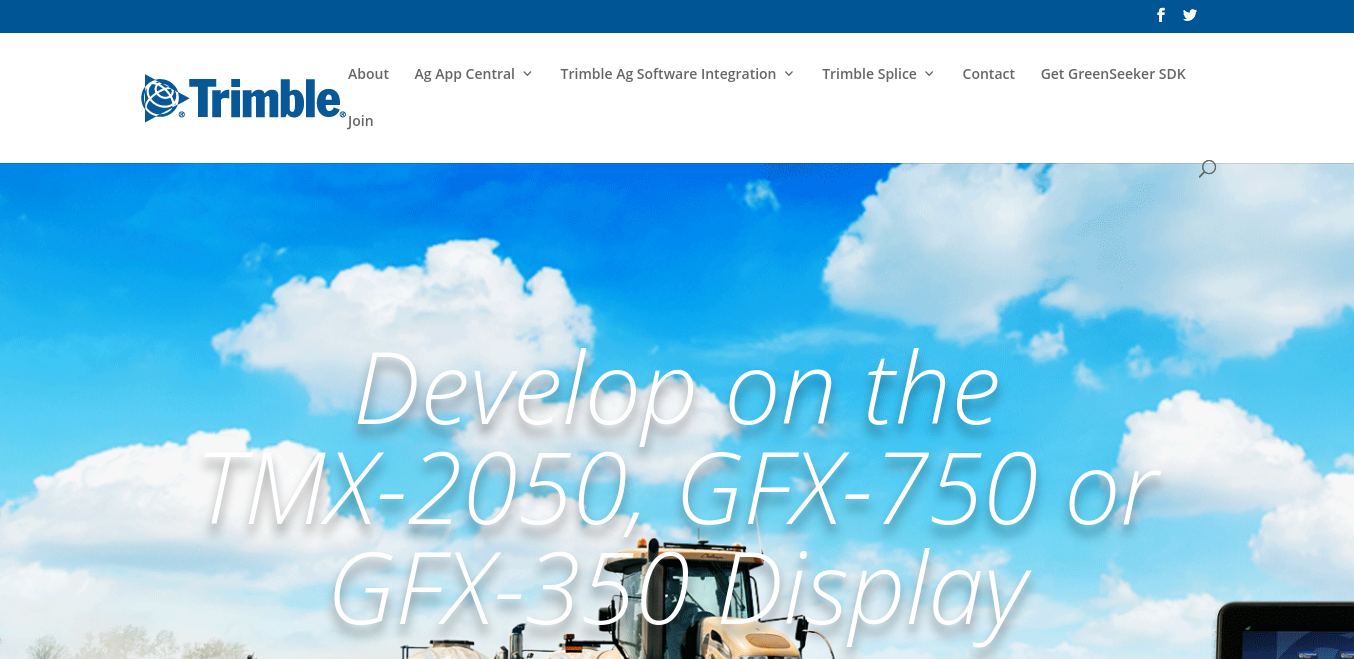Open Get GreenSeeker SDK link
Viewport: 1354px width, 659px height.
click(x=1113, y=74)
